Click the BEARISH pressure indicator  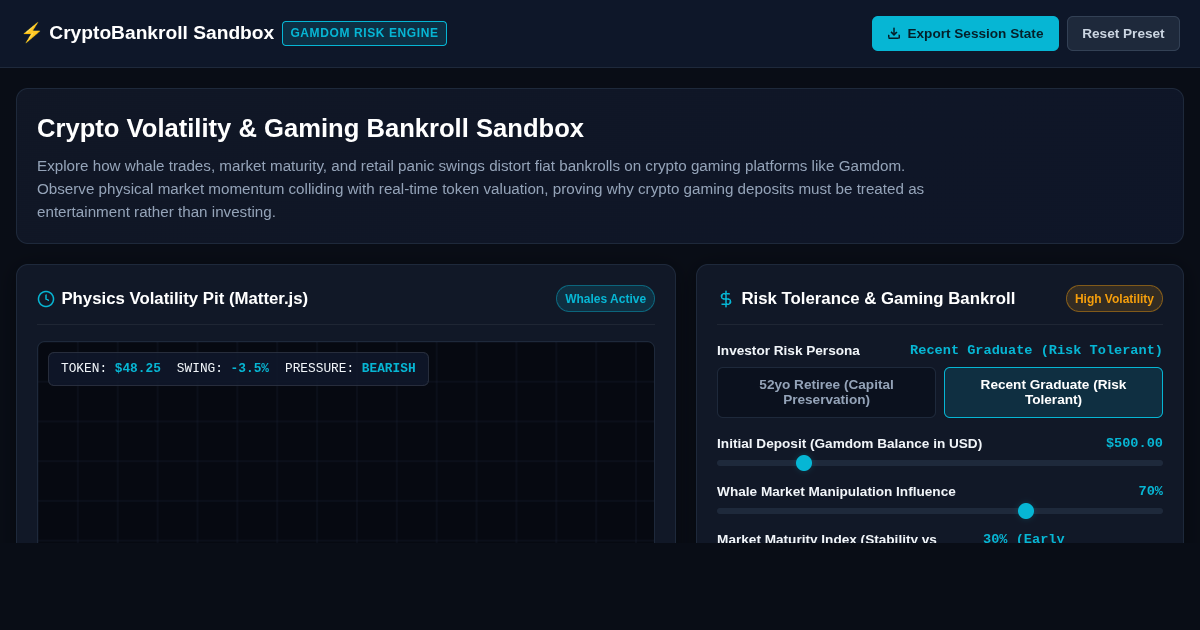coord(388,369)
